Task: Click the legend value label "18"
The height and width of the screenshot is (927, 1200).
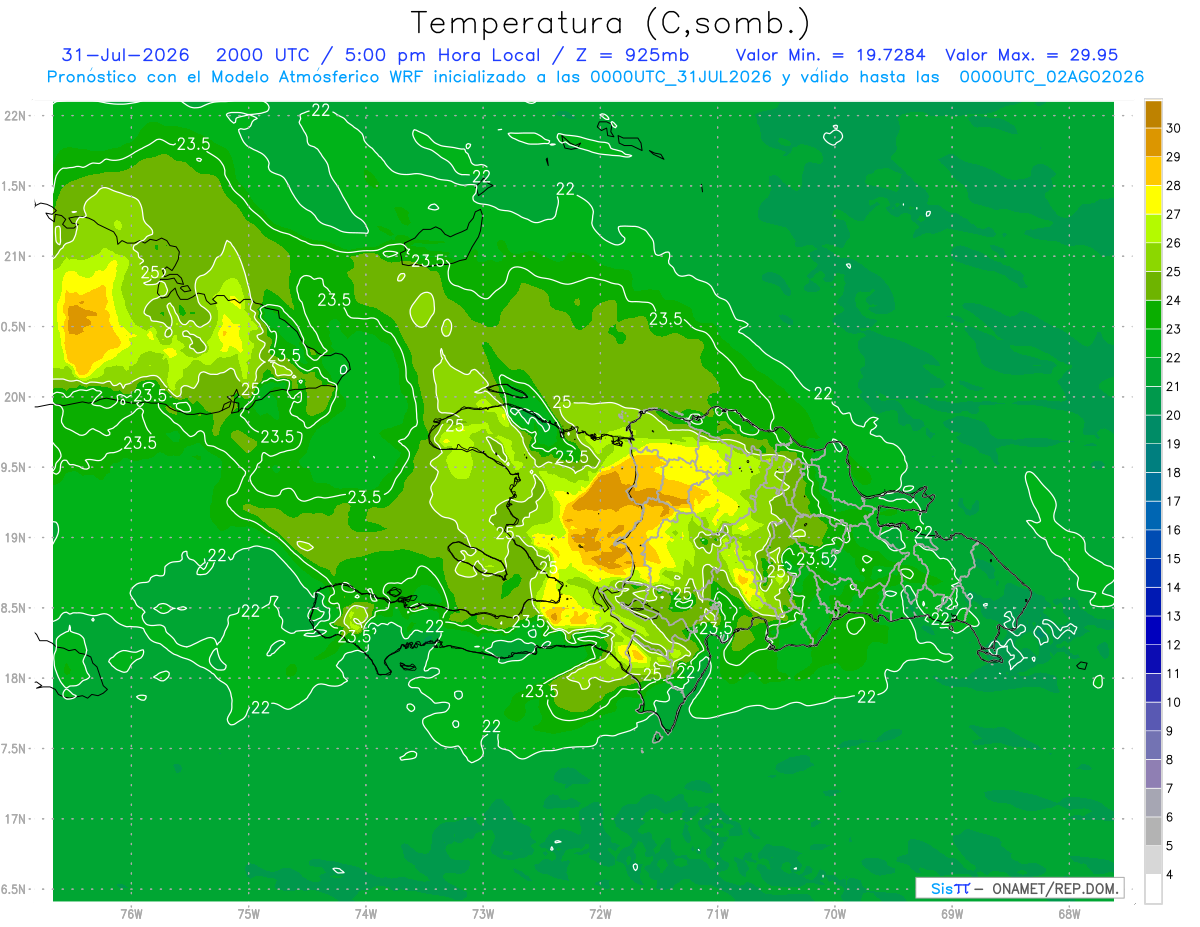Action: pyautogui.click(x=1175, y=472)
